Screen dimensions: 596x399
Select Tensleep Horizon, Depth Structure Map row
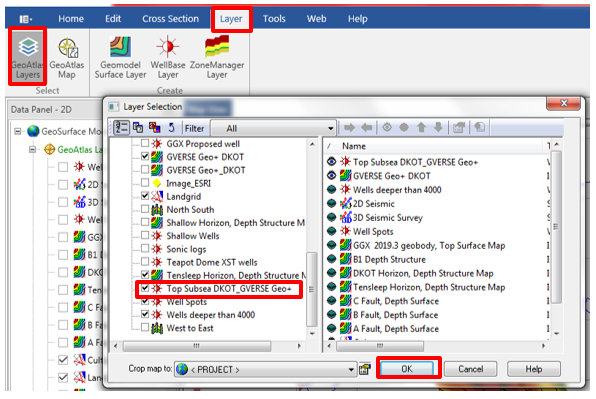point(429,287)
